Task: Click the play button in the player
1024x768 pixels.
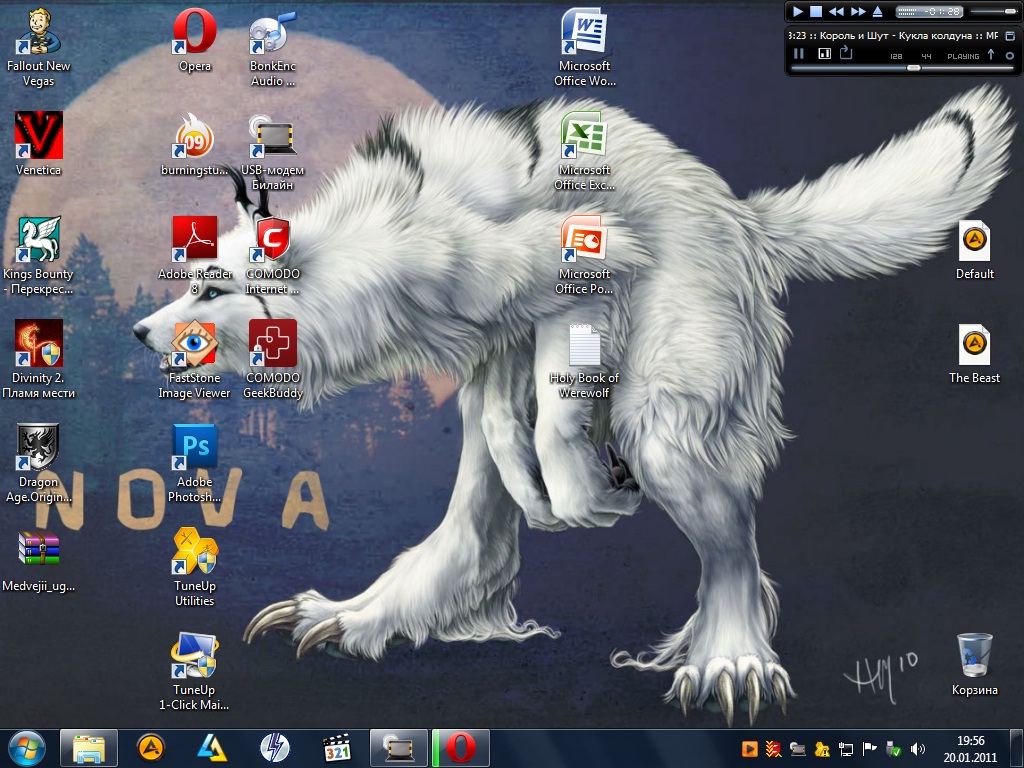Action: (x=797, y=11)
